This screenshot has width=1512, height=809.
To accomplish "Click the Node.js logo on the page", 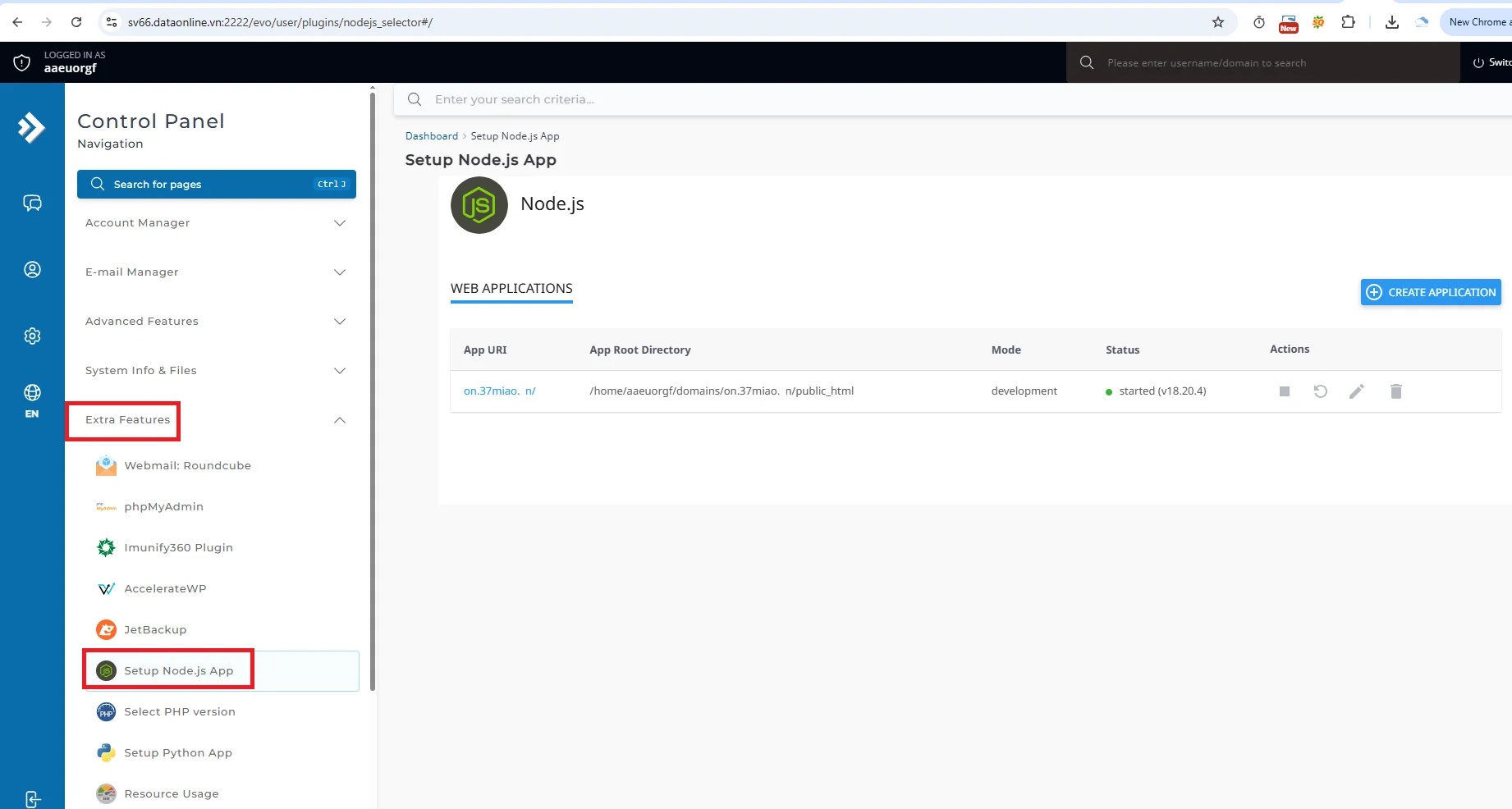I will pyautogui.click(x=479, y=205).
